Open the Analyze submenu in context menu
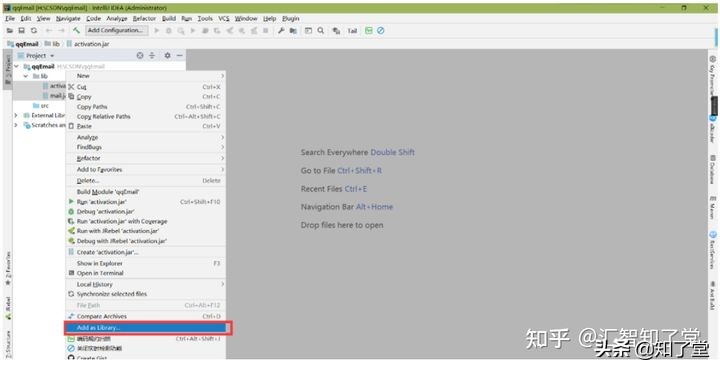This screenshot has width=720, height=369. (x=146, y=137)
